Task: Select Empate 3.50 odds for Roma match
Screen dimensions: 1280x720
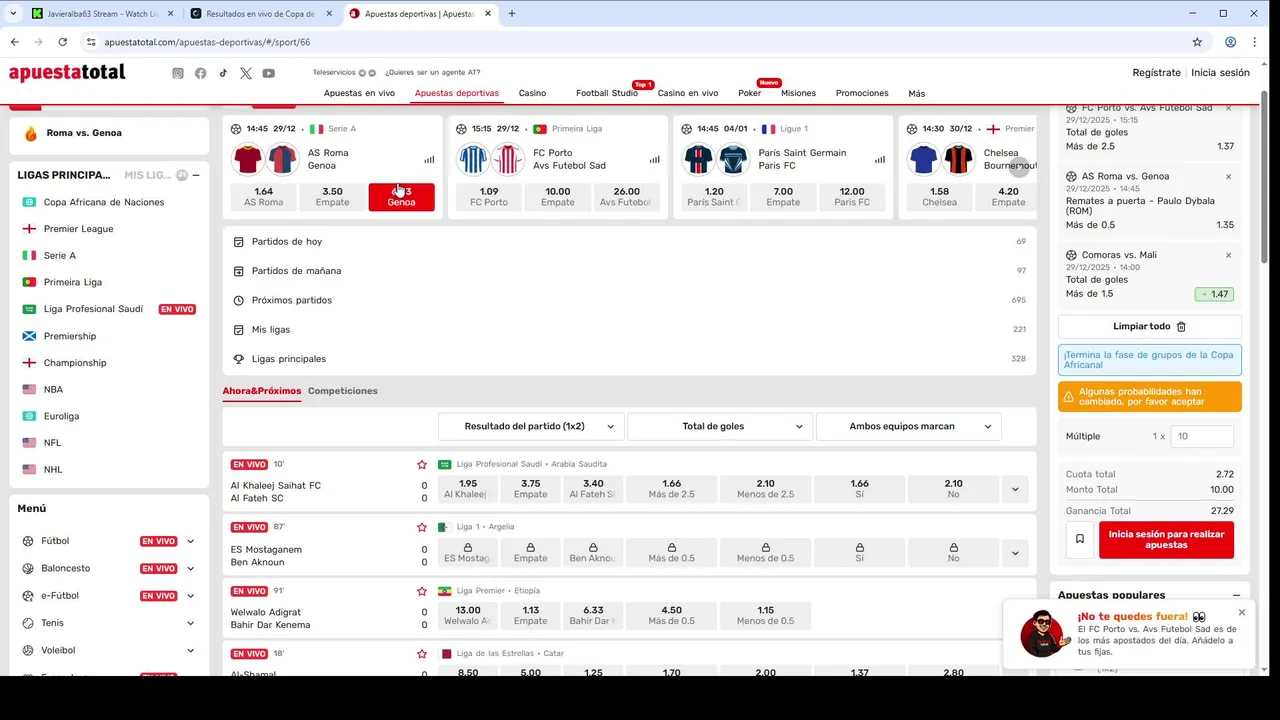Action: point(332,197)
